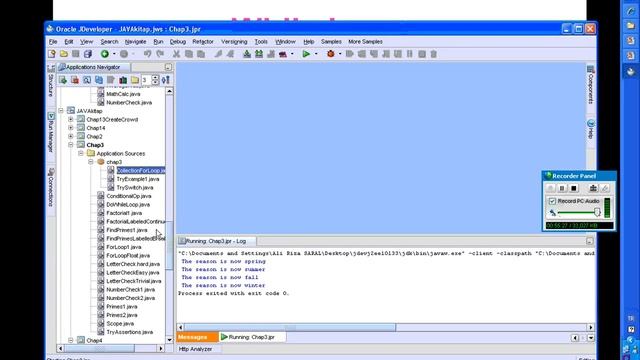This screenshot has width=640, height=360.
Task: Switch to the Running: Chap3.jpr bottom tab
Action: pyautogui.click(x=252, y=337)
